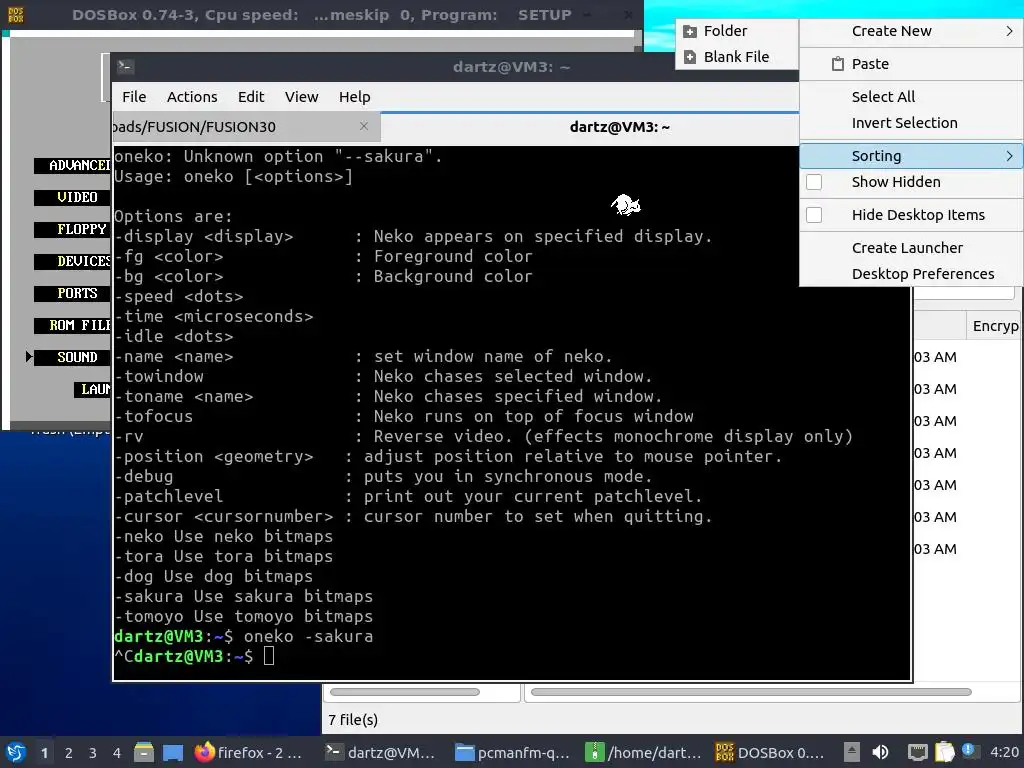Choose Select All in desktop context menu

point(883,97)
